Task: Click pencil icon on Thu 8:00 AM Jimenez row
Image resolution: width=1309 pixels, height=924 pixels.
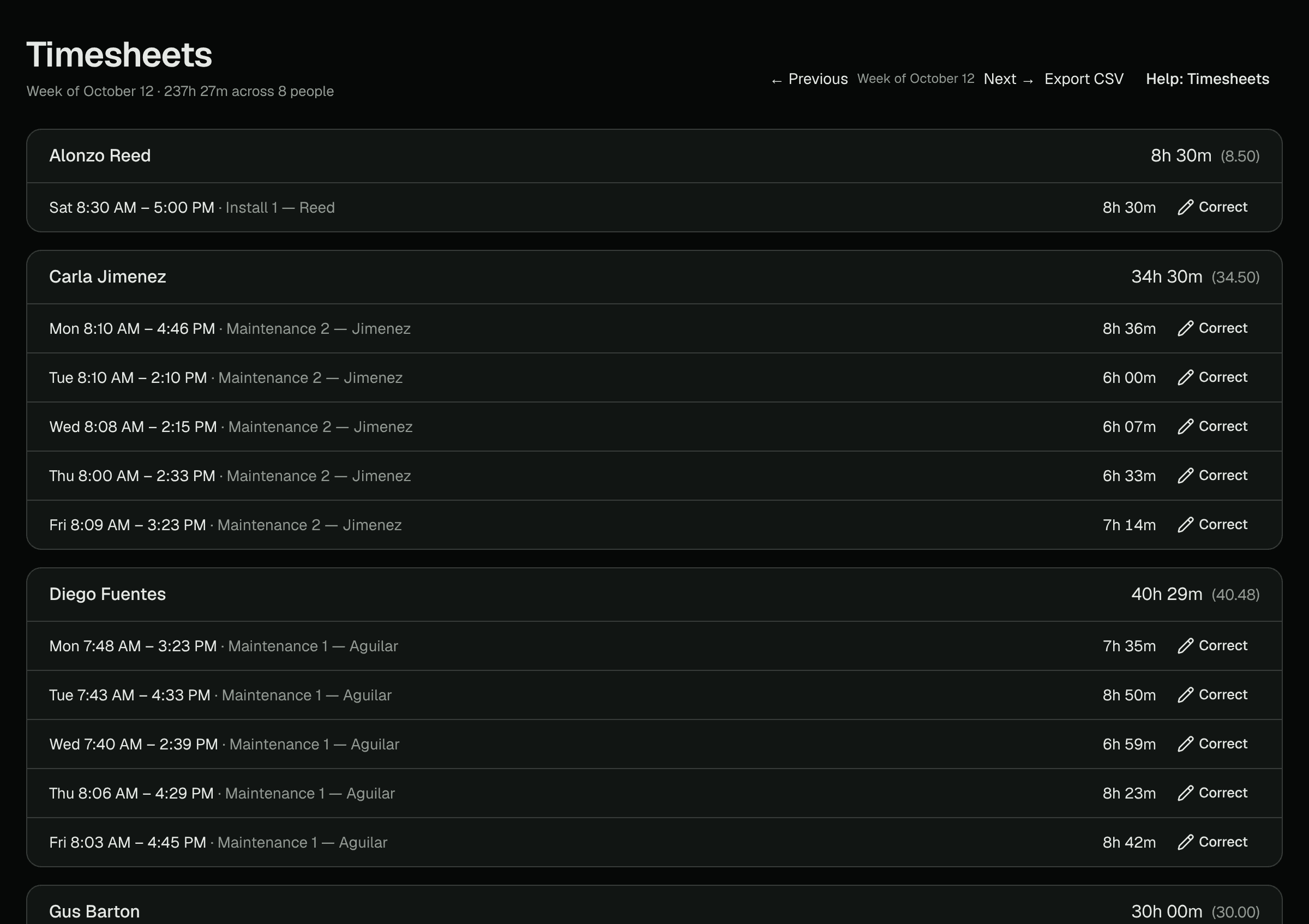Action: pyautogui.click(x=1185, y=476)
